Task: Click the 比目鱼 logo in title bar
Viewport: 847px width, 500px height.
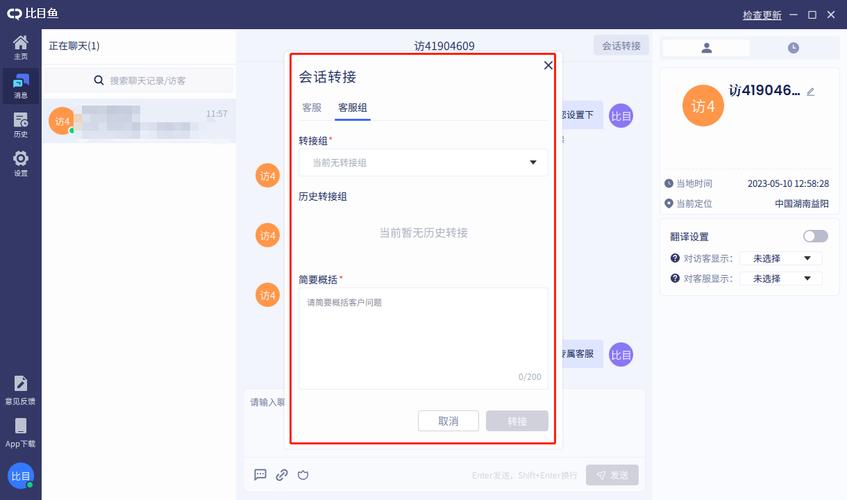Action: pos(32,13)
